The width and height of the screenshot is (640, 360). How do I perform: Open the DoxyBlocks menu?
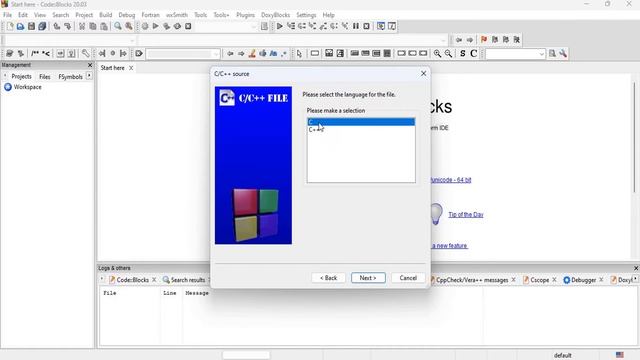276,15
